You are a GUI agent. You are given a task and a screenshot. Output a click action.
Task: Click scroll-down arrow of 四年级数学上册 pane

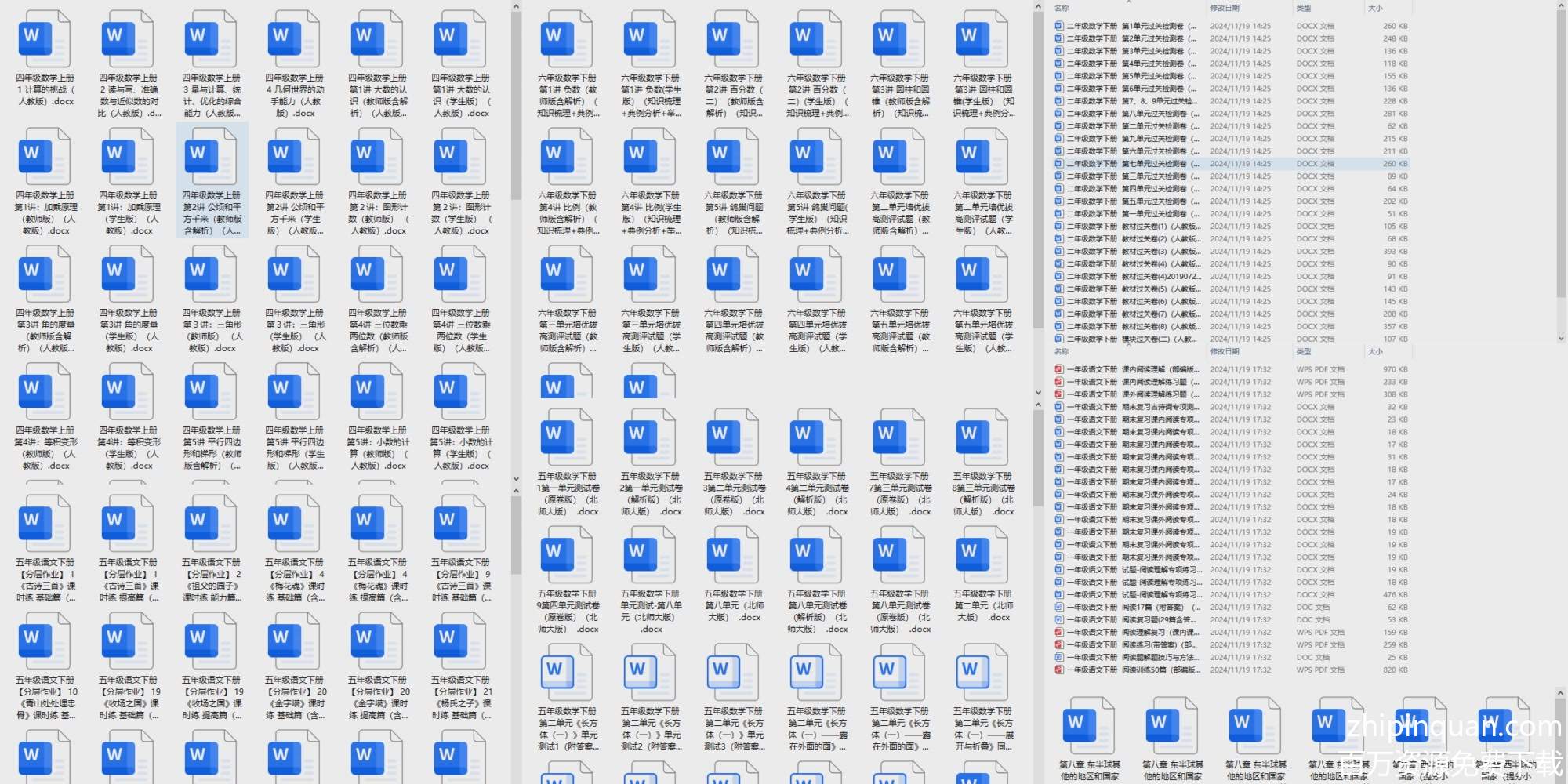click(516, 478)
